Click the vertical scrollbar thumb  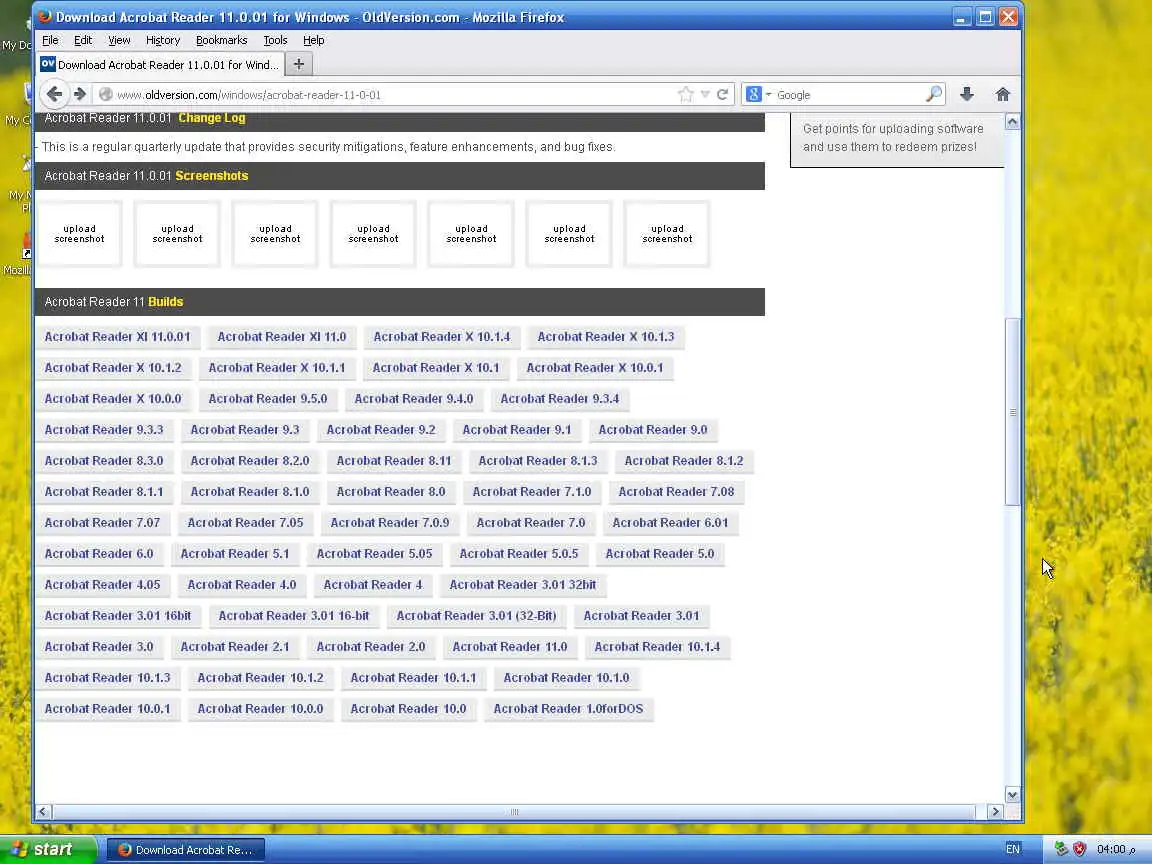[1012, 411]
